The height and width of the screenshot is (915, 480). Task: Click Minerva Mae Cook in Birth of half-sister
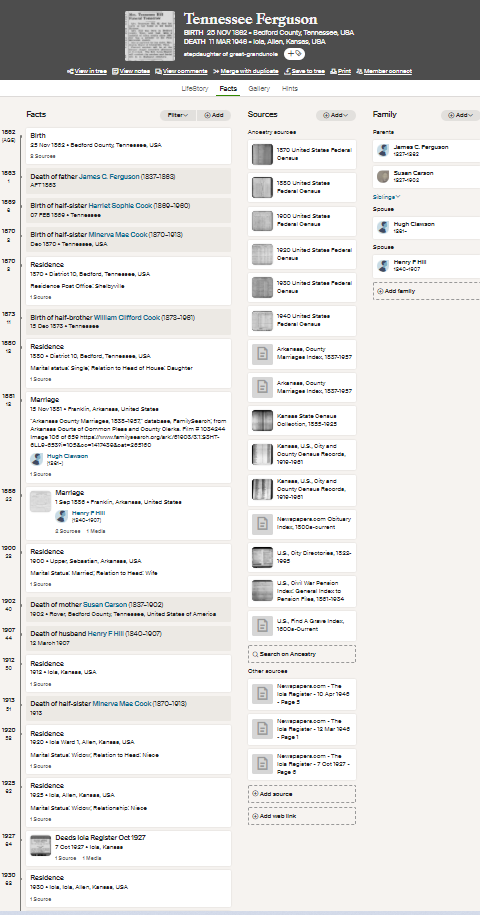(x=118, y=235)
